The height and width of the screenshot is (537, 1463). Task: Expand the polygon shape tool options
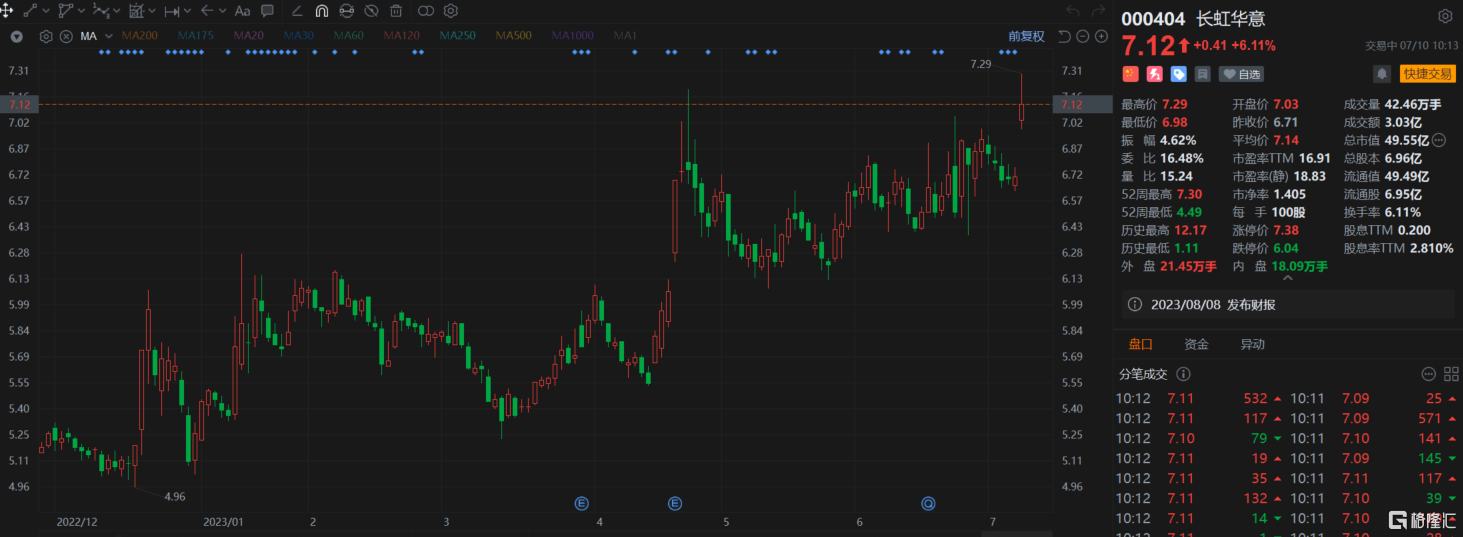pos(81,11)
